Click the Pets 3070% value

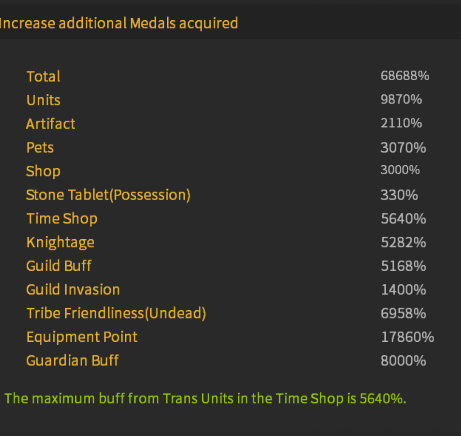(x=403, y=147)
